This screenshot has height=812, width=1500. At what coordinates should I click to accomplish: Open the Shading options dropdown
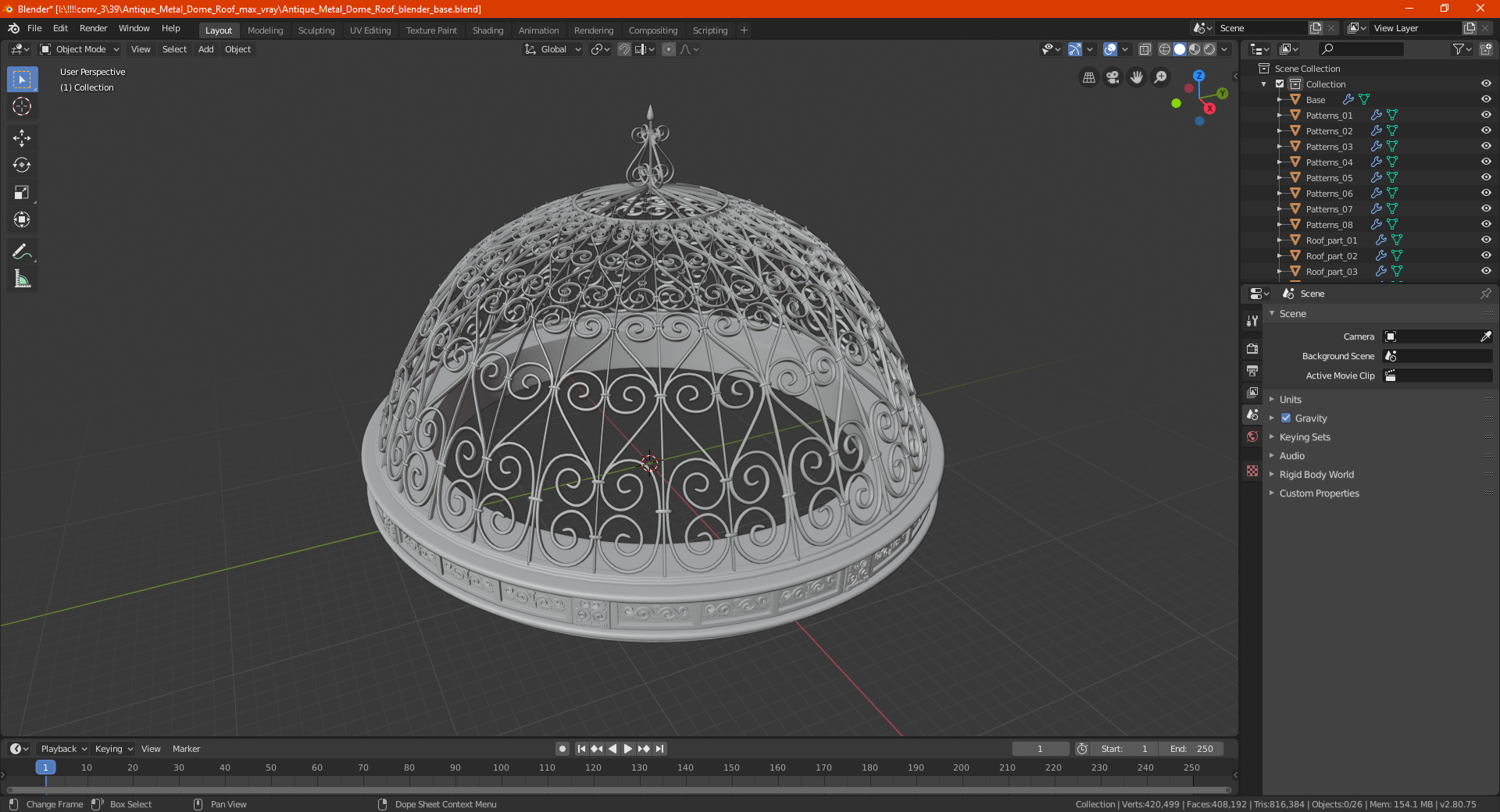pyautogui.click(x=1225, y=49)
